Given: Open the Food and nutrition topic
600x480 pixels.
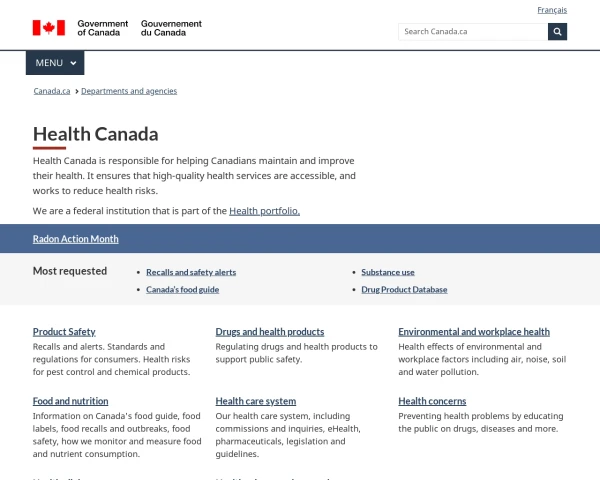Looking at the screenshot, I should click(70, 402).
